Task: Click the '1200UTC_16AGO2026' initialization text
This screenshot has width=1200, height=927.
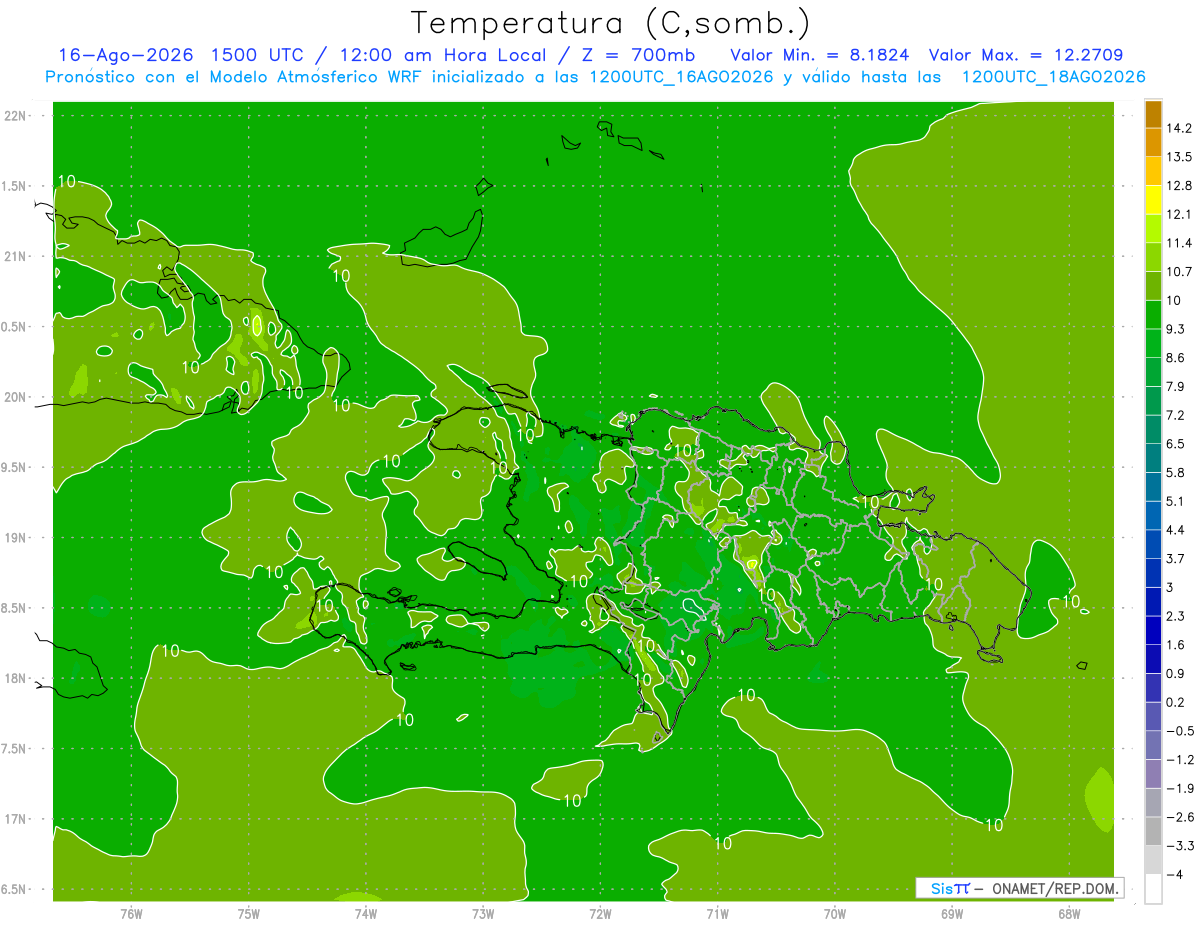Action: pyautogui.click(x=681, y=77)
